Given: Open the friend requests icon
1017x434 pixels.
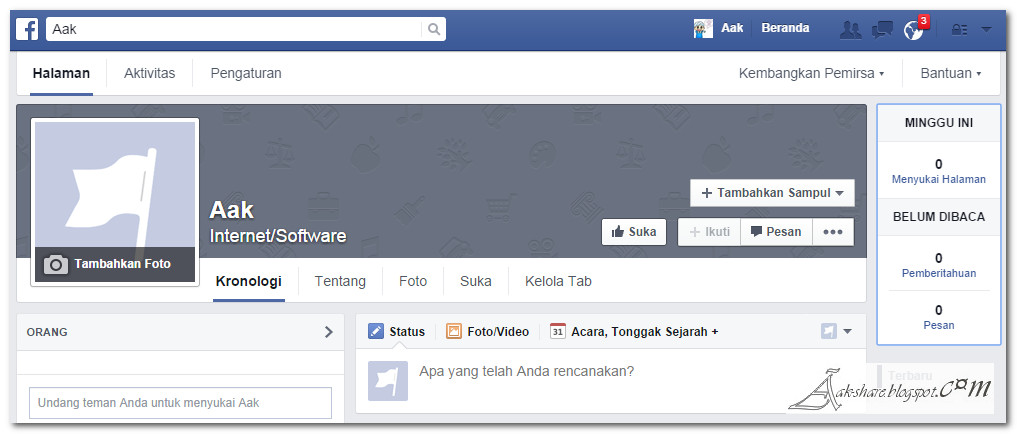Looking at the screenshot, I should click(850, 29).
